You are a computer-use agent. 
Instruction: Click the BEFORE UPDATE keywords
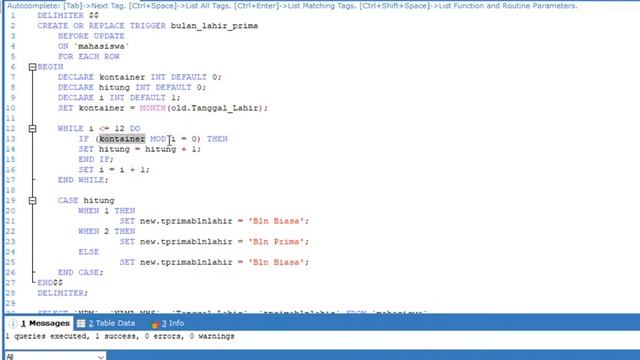pyautogui.click(x=91, y=36)
